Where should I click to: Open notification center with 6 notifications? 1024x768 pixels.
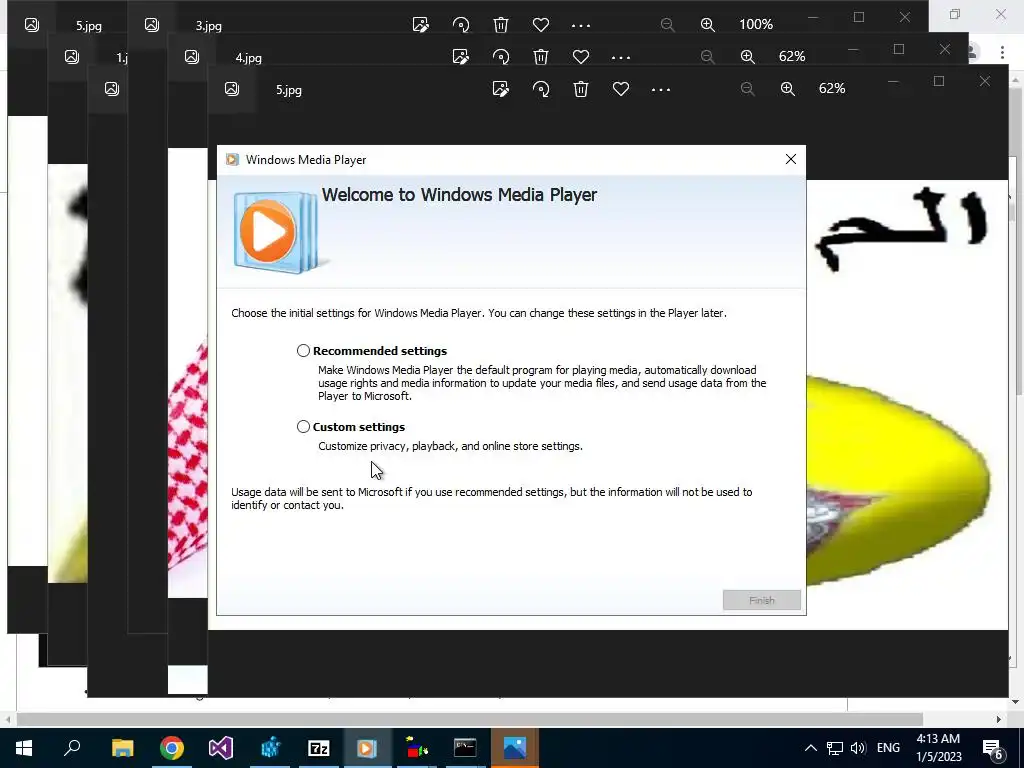pos(993,748)
